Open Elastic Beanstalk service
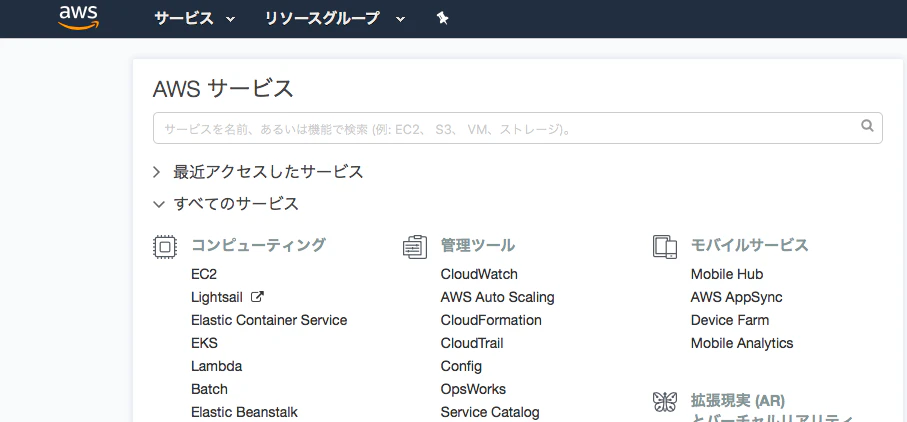The width and height of the screenshot is (907, 422). tap(244, 413)
